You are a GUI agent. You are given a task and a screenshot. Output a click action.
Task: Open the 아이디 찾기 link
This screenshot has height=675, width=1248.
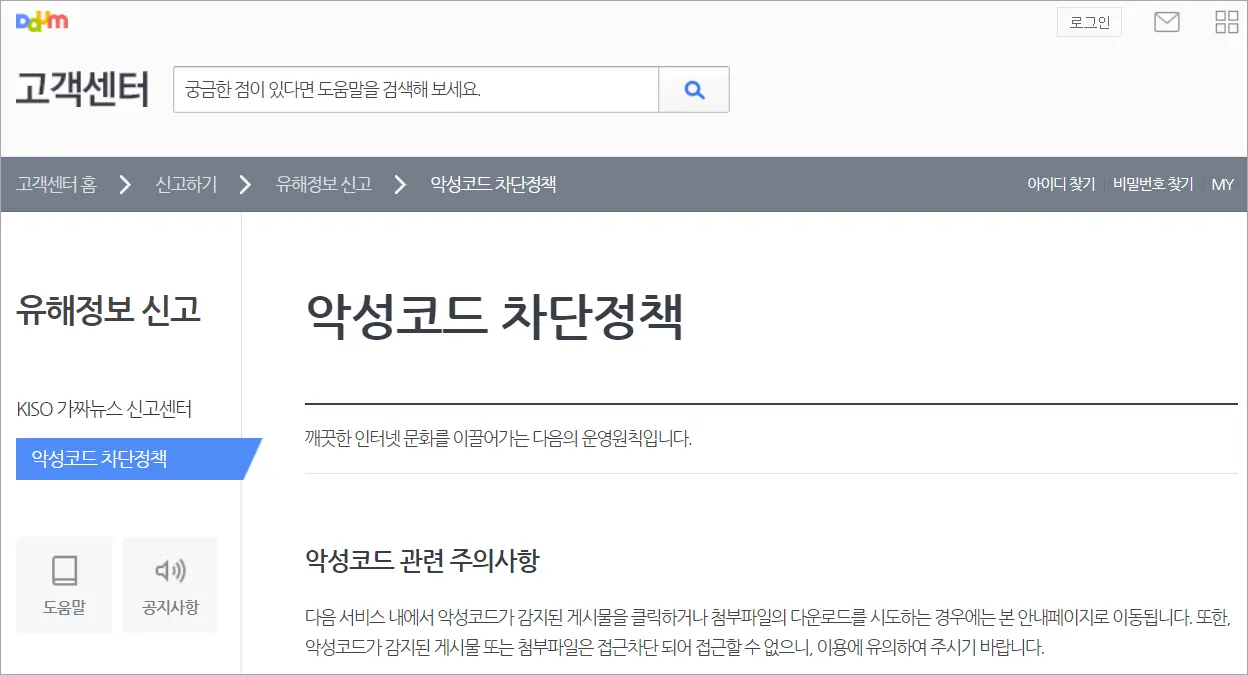coord(1062,184)
